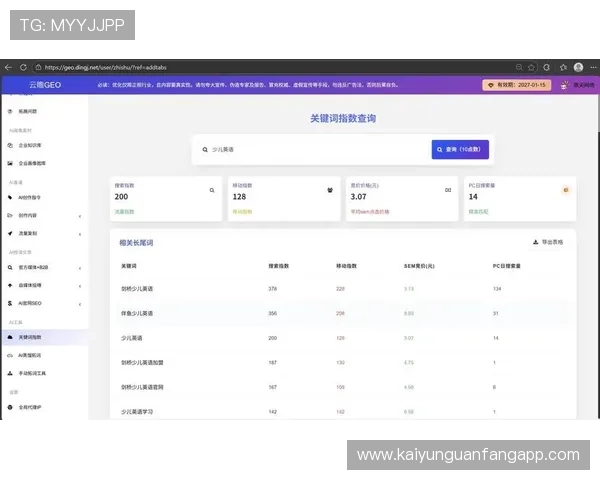Click the tag icon for AI创作指令
The height and width of the screenshot is (480, 600).
coord(10,198)
